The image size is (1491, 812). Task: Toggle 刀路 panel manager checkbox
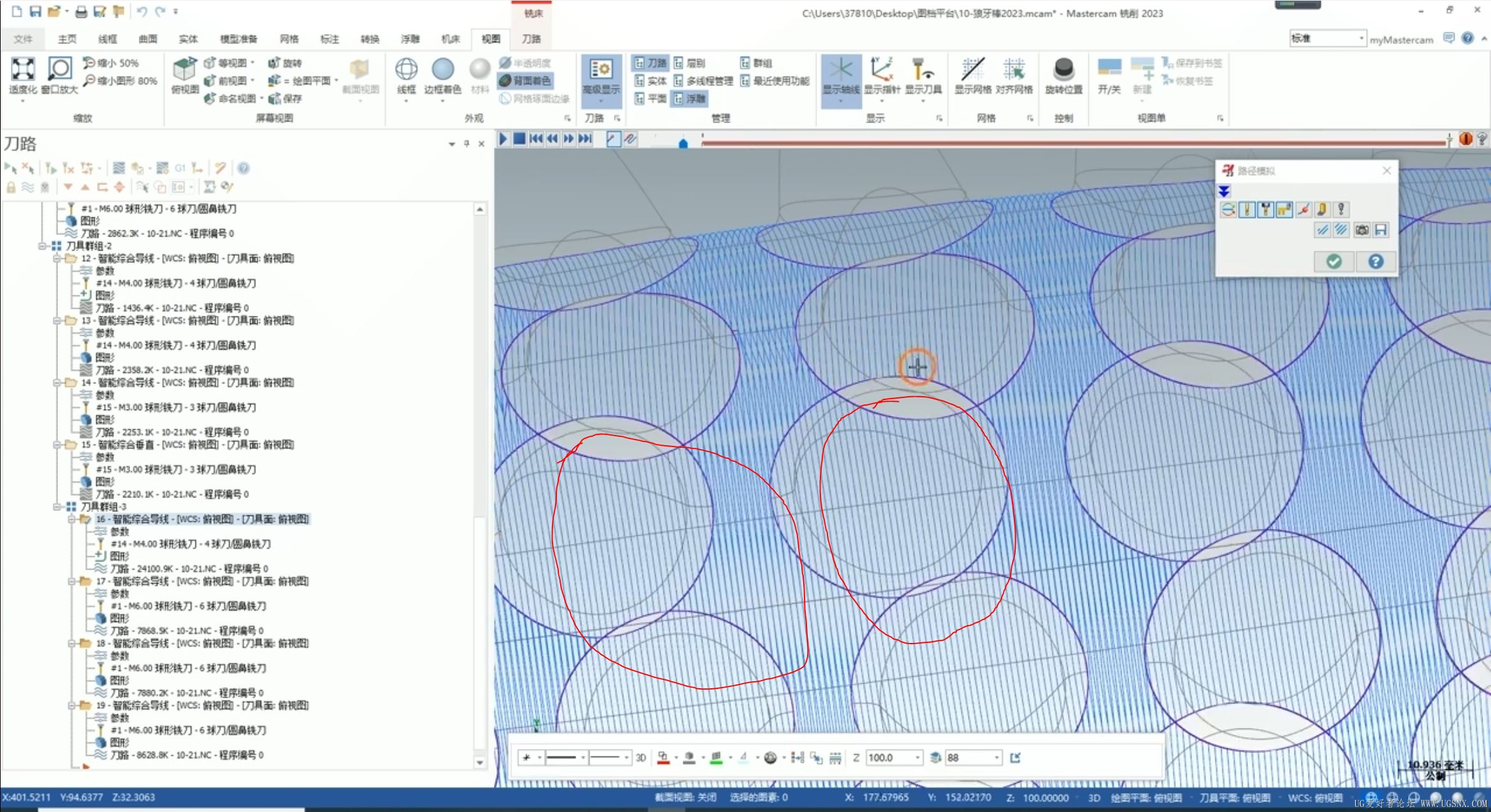pyautogui.click(x=650, y=63)
